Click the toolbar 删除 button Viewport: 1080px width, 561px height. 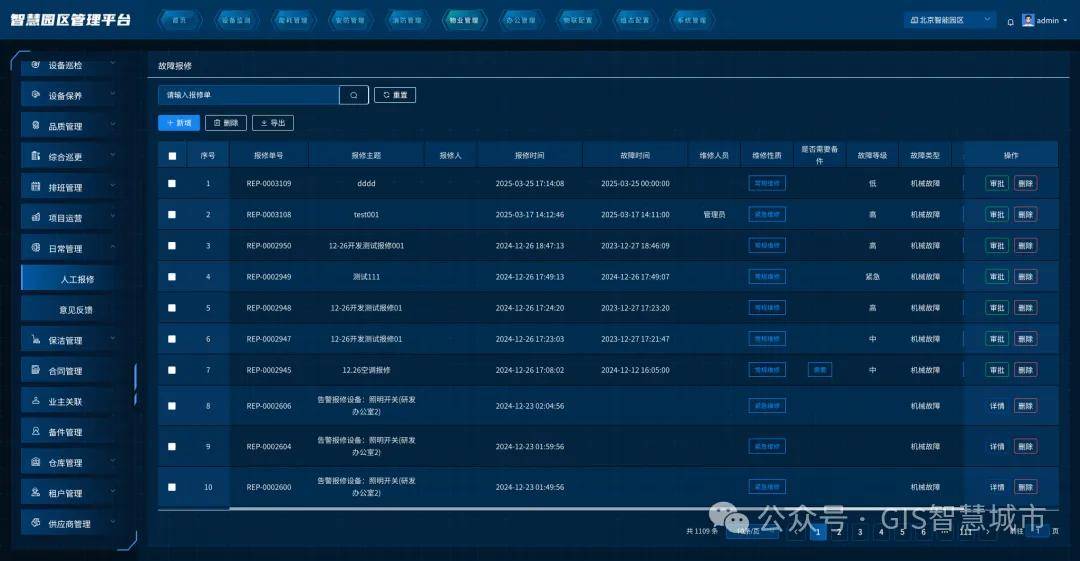coord(226,123)
